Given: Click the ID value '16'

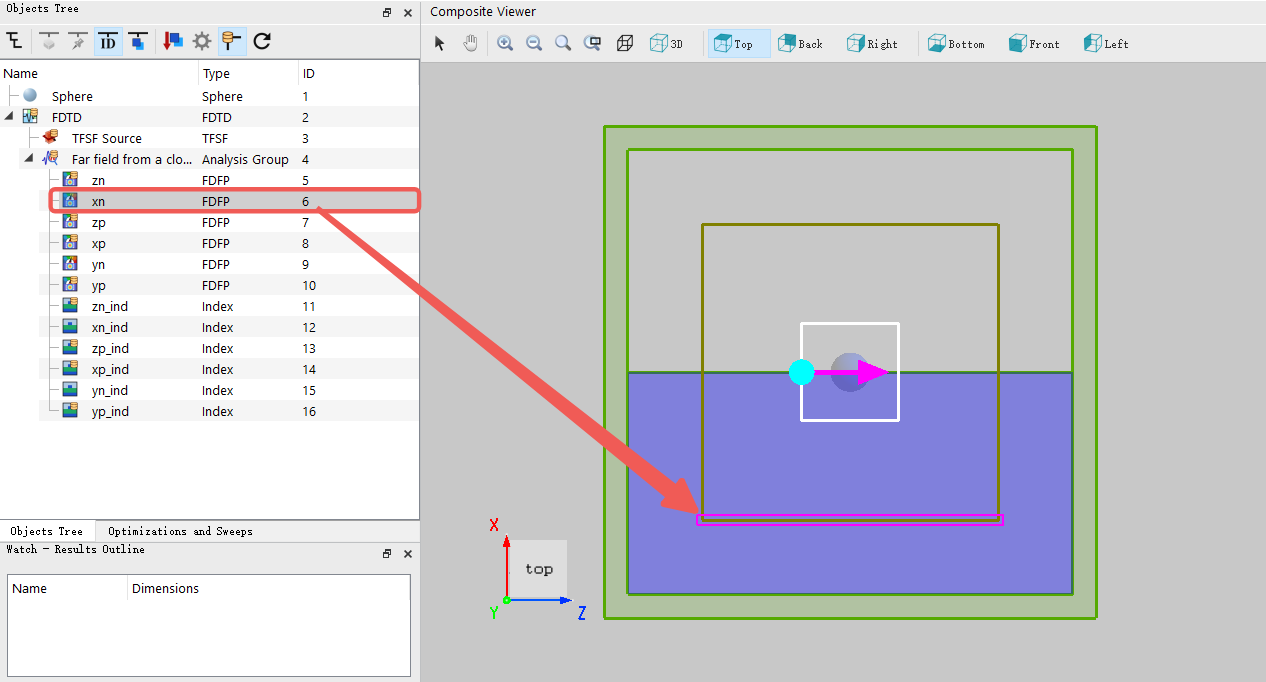Looking at the screenshot, I should click(x=309, y=411).
